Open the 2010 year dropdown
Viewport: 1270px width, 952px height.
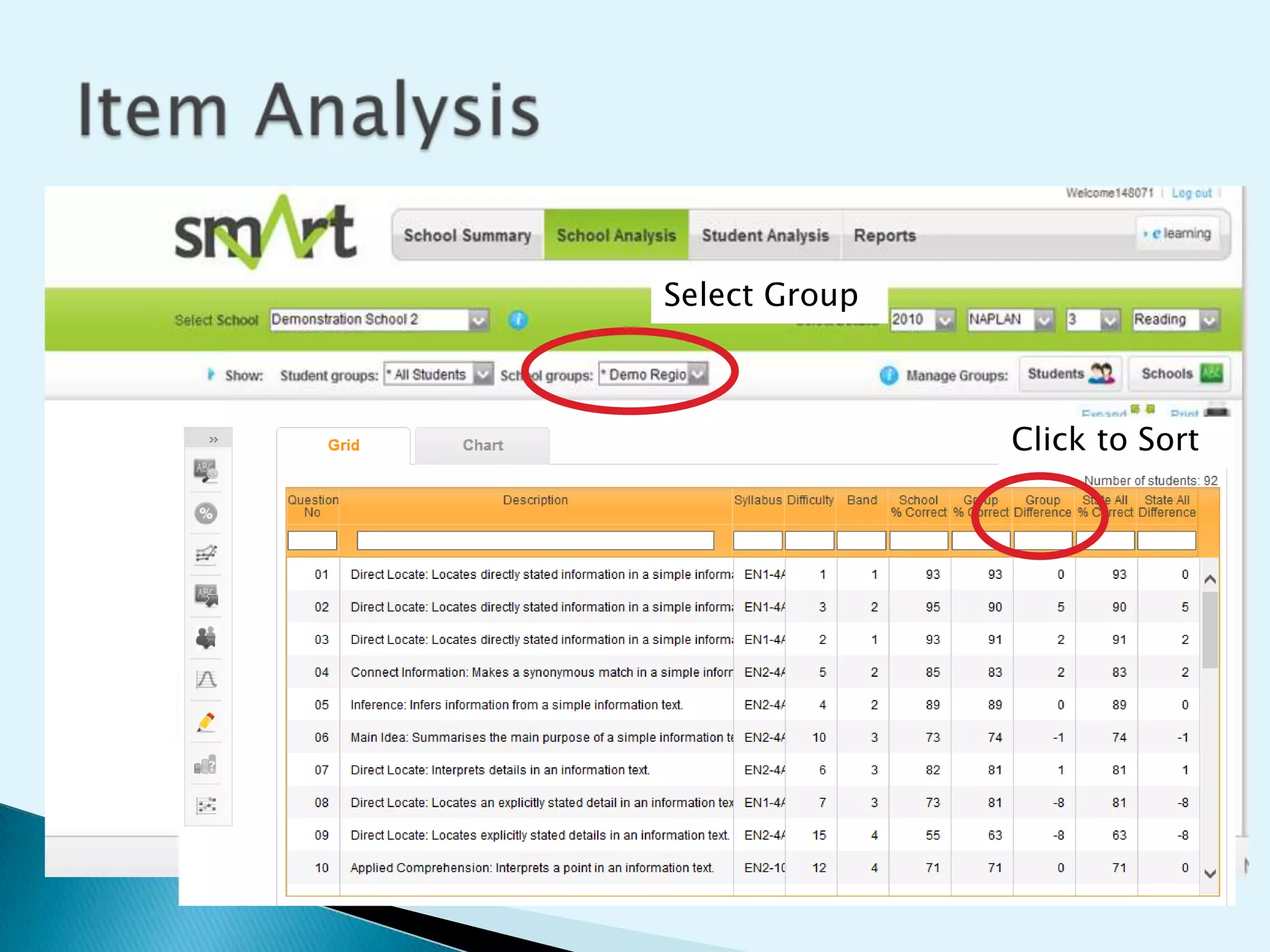point(922,320)
